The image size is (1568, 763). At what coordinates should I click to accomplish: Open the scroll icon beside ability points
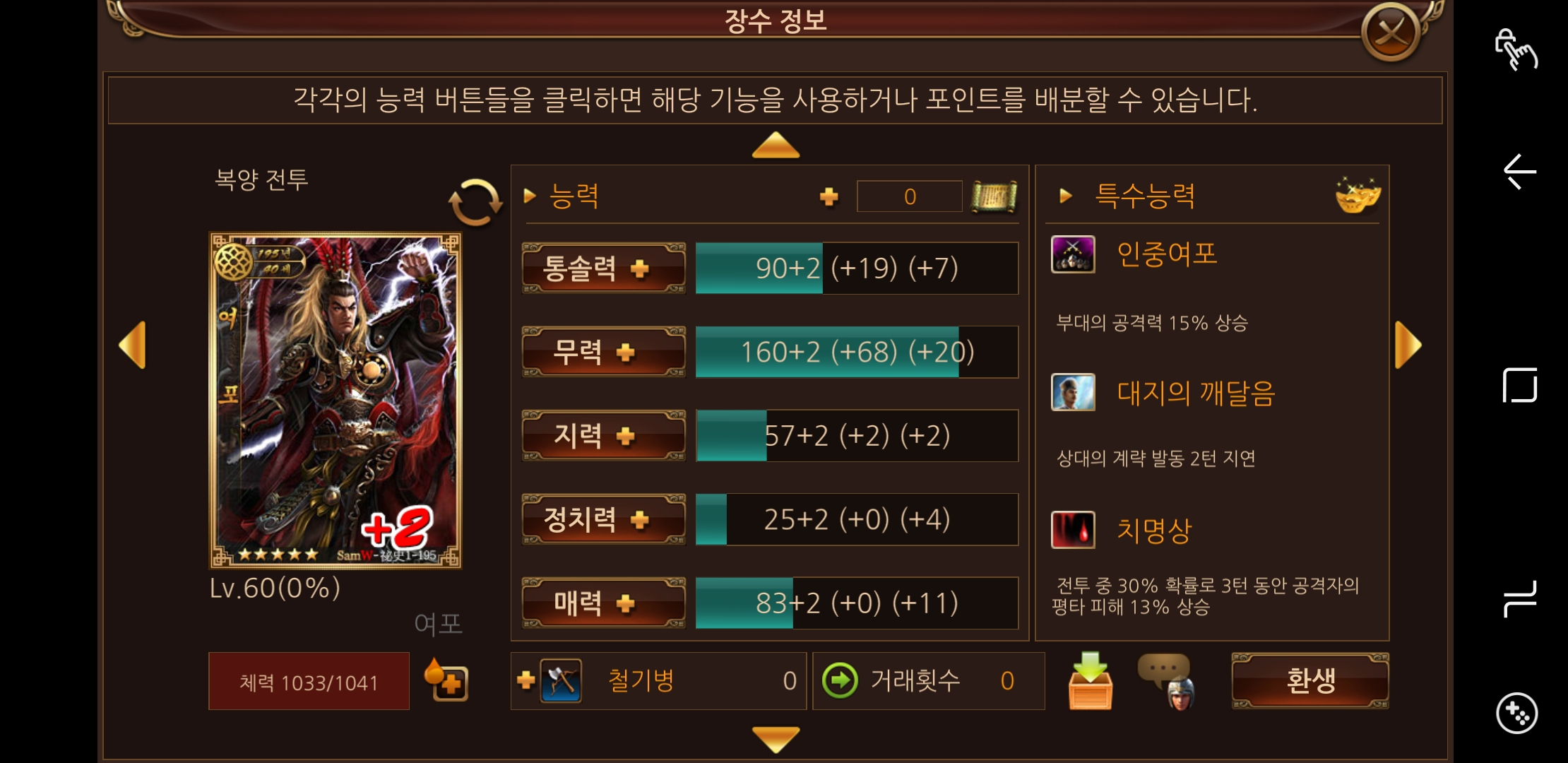(994, 196)
